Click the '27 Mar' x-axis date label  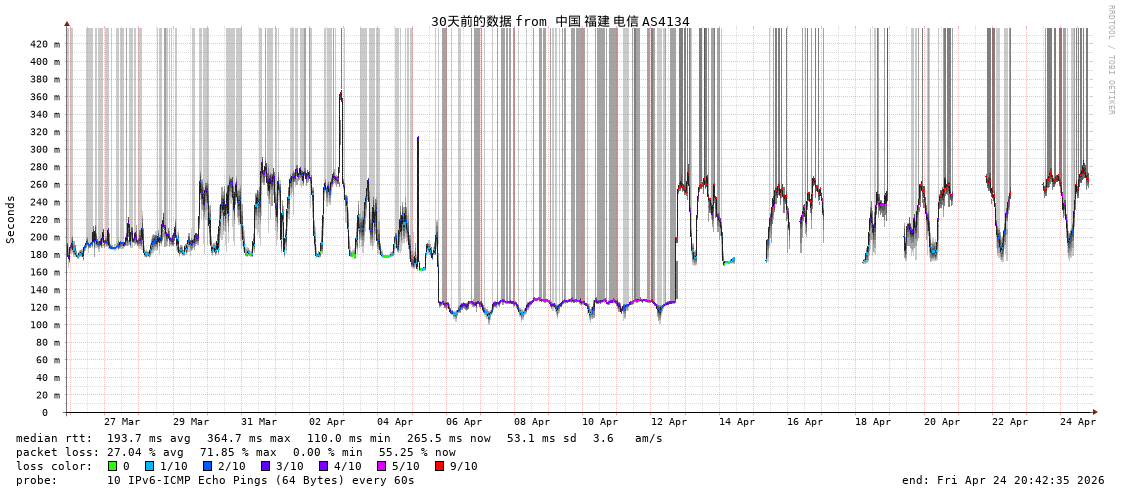point(122,422)
